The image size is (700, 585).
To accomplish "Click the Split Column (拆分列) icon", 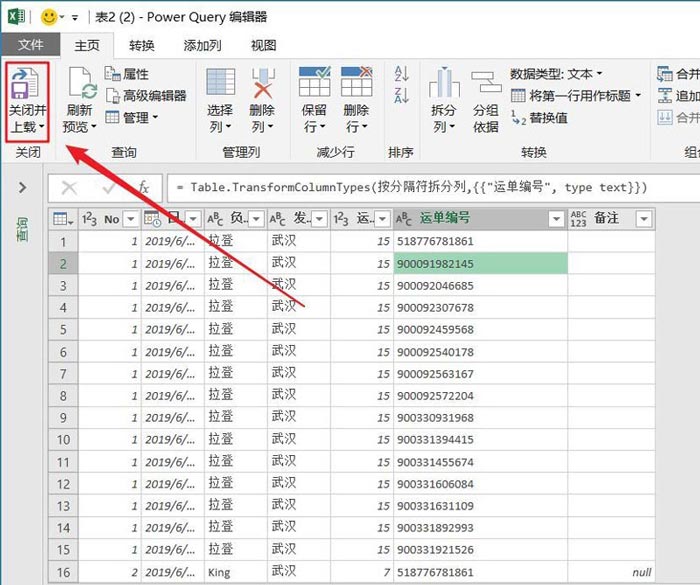I will pos(444,82).
